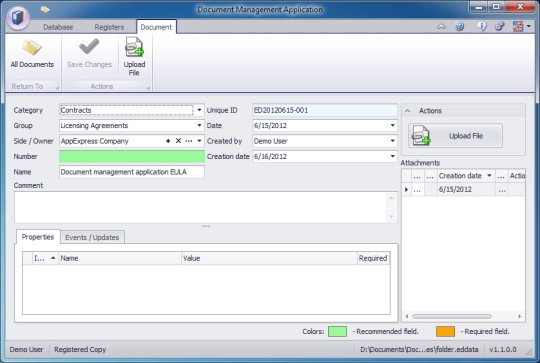Click the Required column header
This screenshot has width=540, height=363.
373,258
